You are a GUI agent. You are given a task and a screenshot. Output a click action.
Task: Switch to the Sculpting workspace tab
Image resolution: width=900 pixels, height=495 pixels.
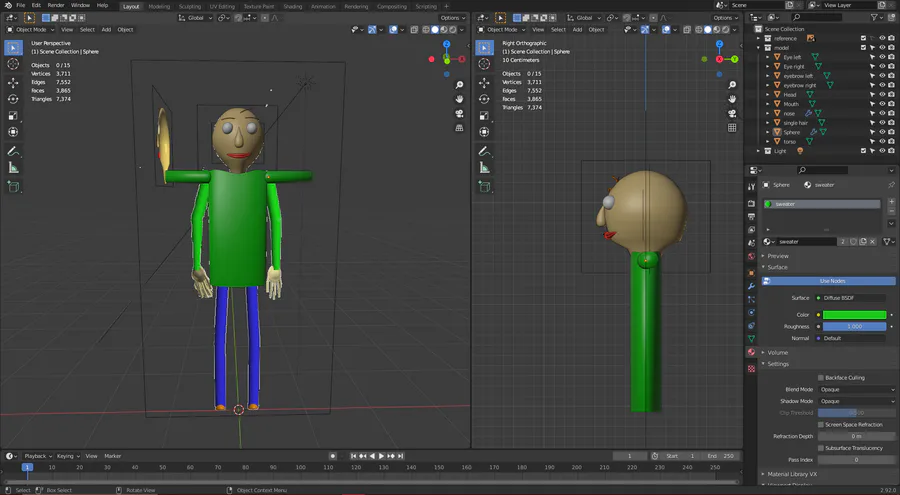click(189, 6)
